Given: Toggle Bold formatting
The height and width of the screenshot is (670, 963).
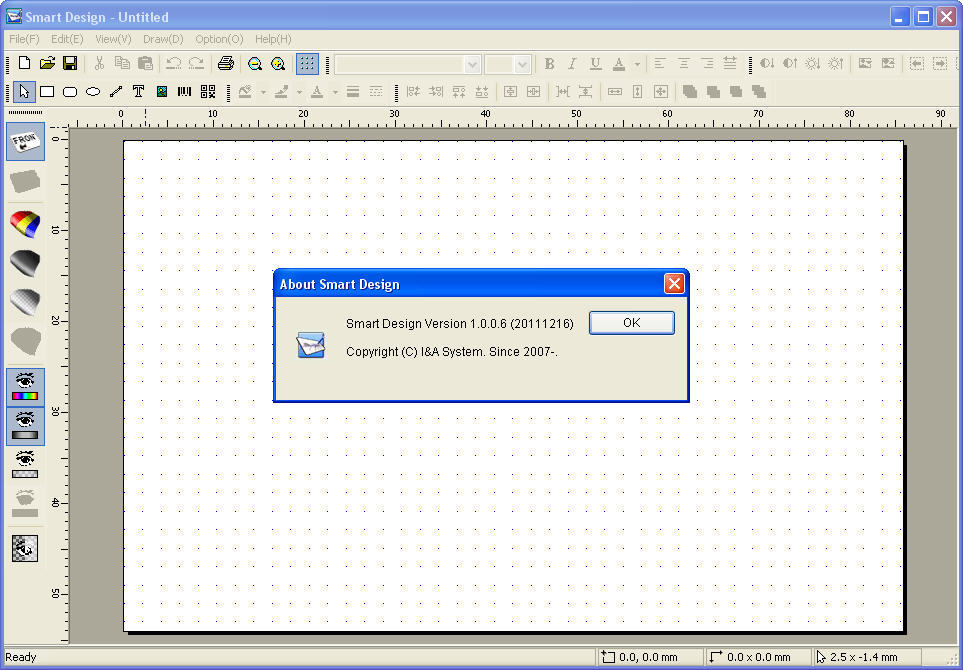Looking at the screenshot, I should coord(550,63).
